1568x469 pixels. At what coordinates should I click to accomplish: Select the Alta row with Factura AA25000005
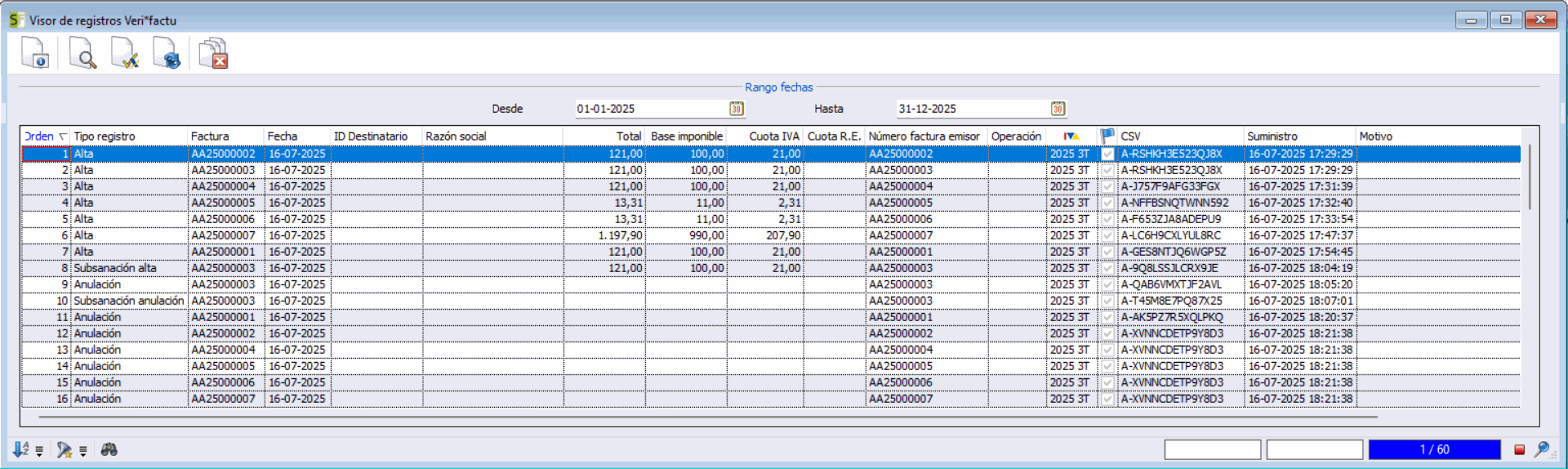click(x=771, y=203)
